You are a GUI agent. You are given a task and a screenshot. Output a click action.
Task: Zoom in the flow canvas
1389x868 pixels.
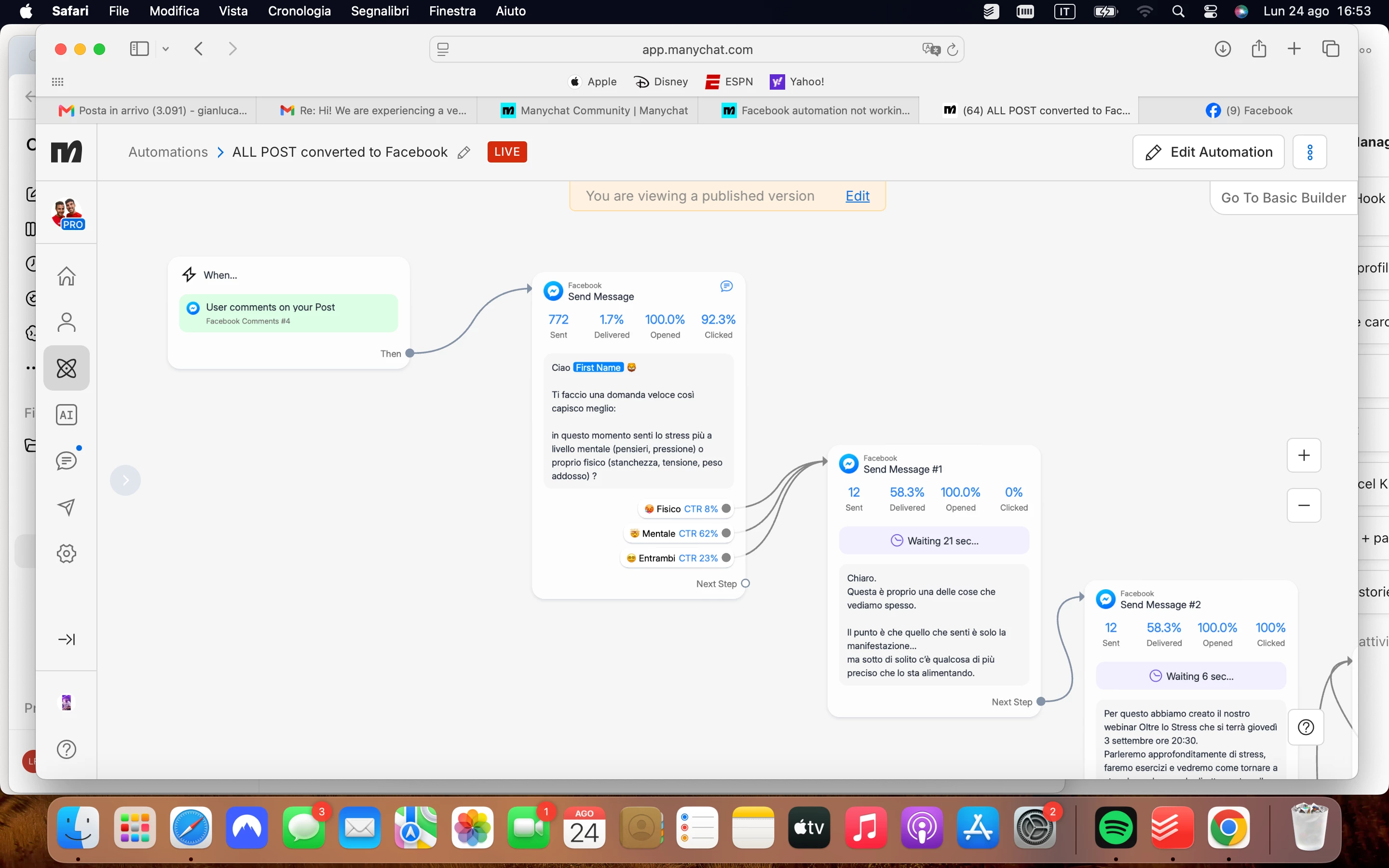(1304, 455)
